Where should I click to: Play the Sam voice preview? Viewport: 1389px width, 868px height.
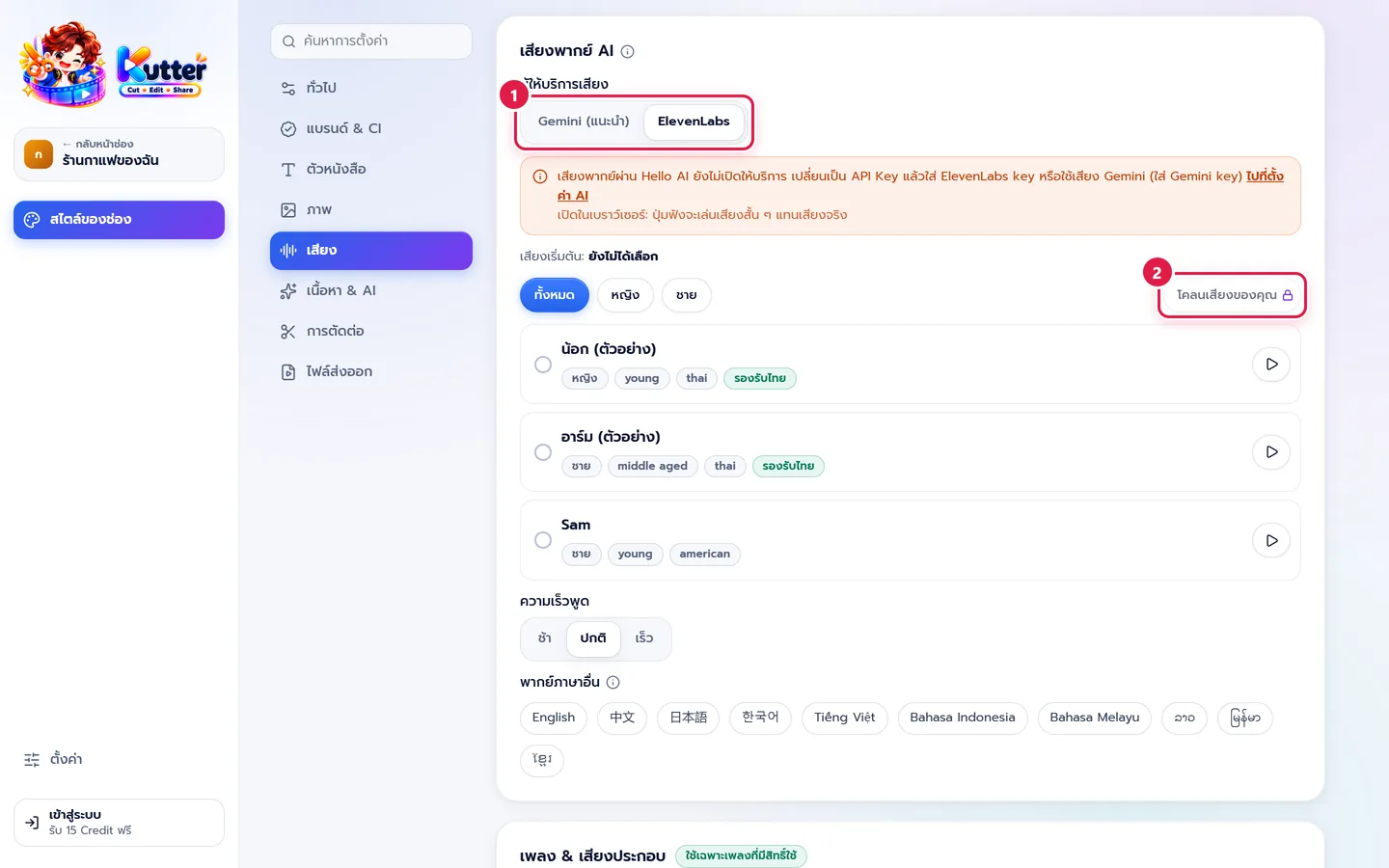(x=1271, y=541)
